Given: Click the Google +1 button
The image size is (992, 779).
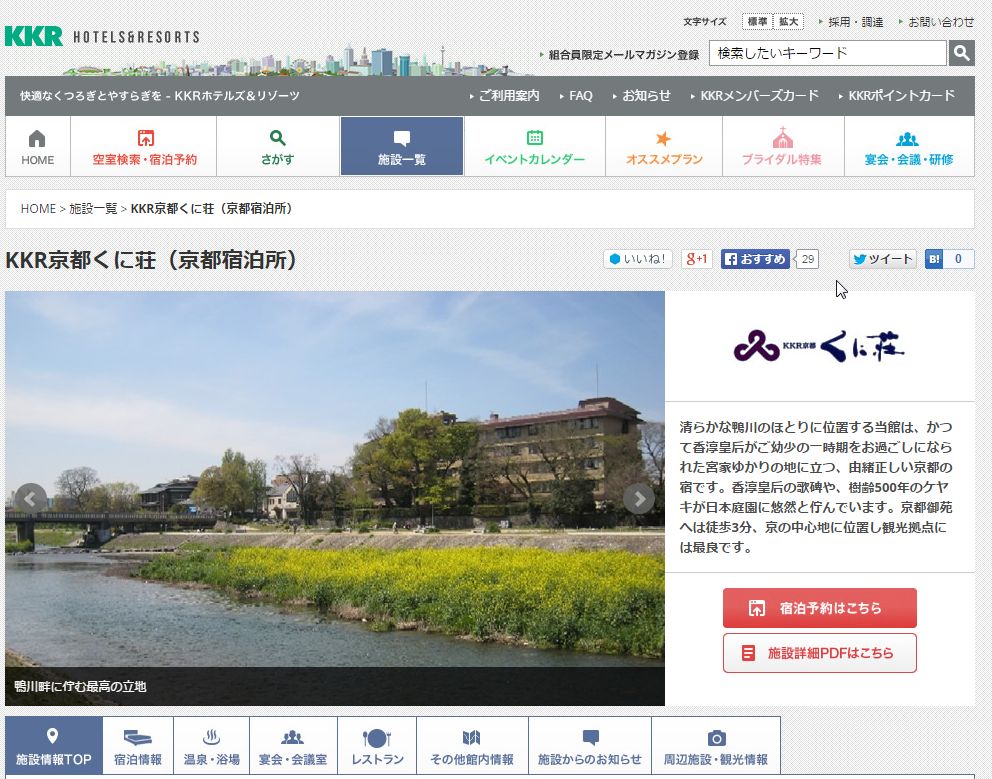Looking at the screenshot, I should pyautogui.click(x=697, y=259).
